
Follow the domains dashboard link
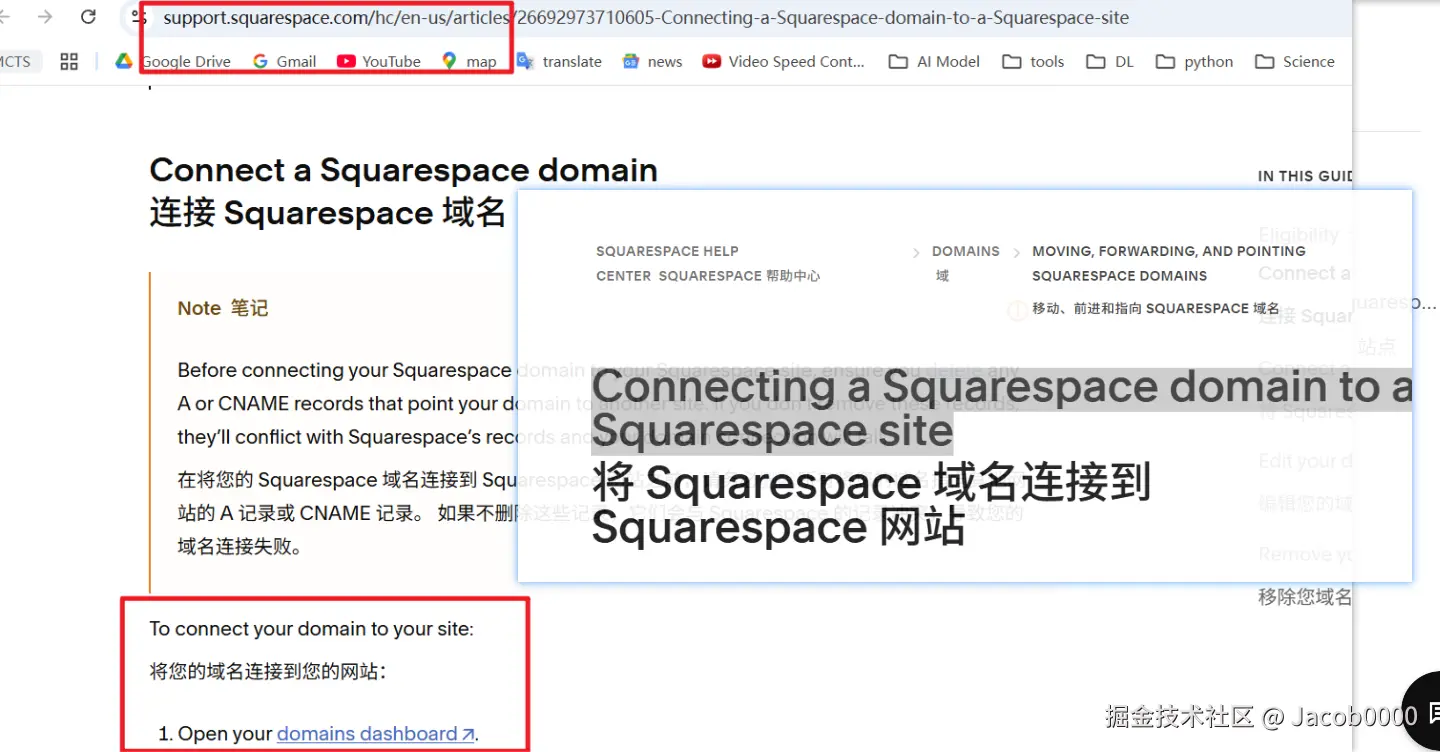click(x=375, y=734)
